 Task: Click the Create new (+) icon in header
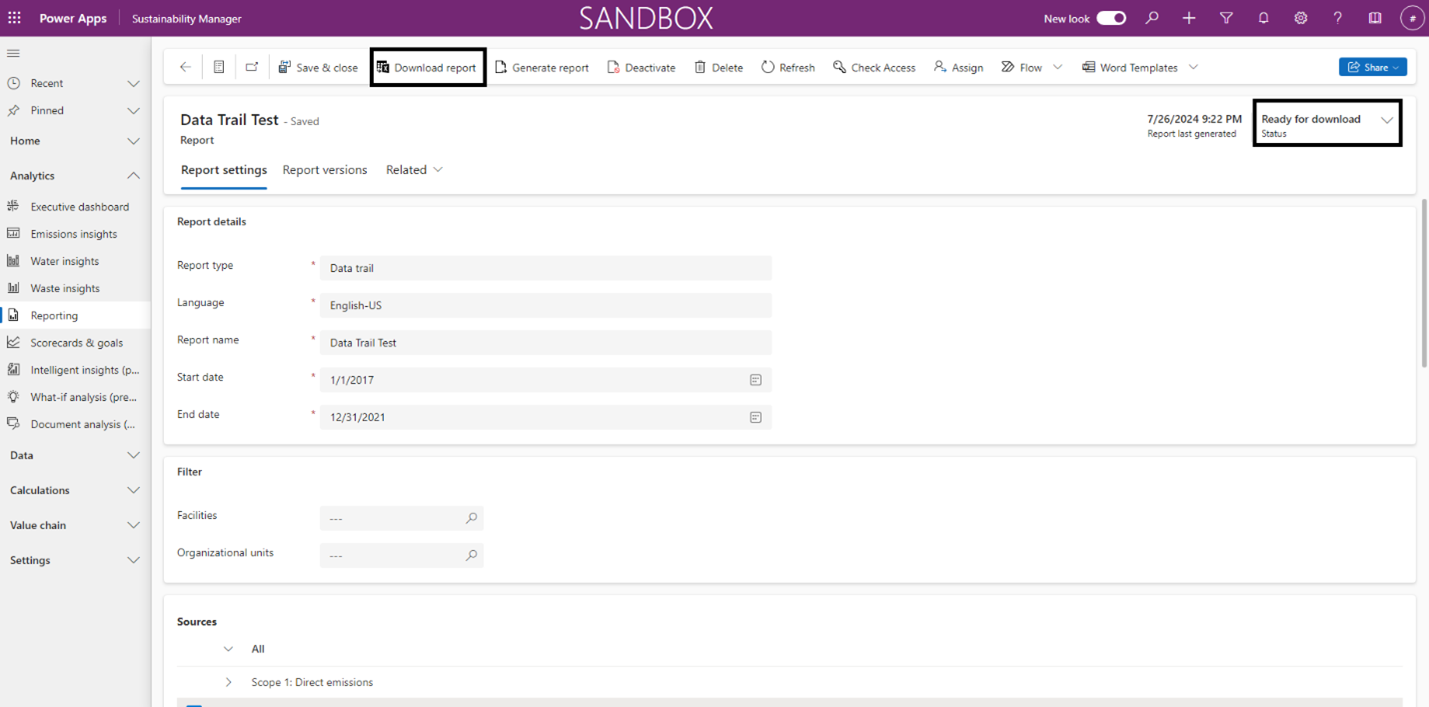coord(1189,18)
